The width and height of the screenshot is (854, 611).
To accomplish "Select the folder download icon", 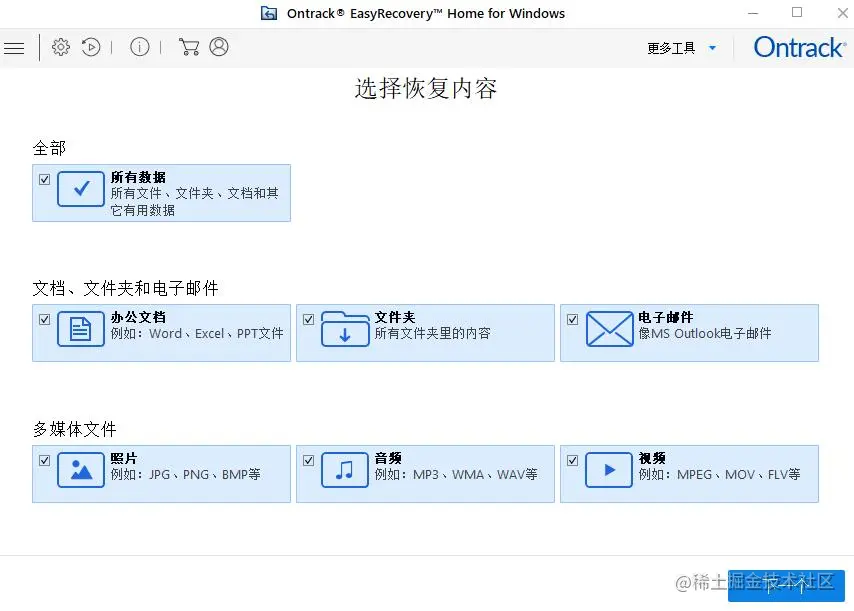I will 345,329.
